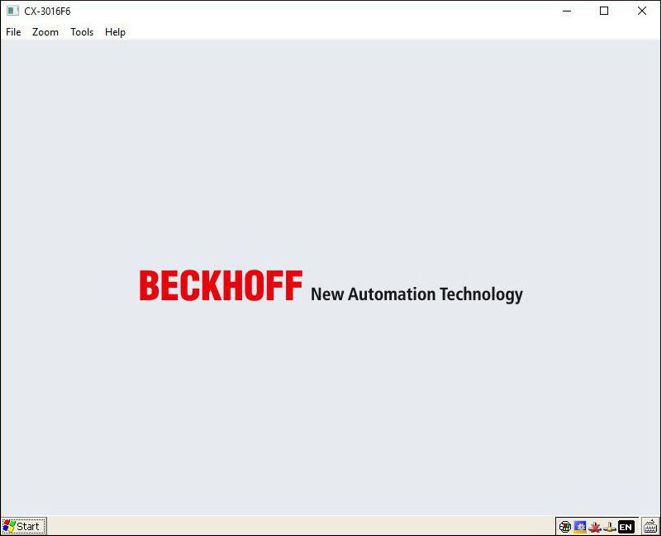Click the blue gear tray icon
This screenshot has height=536, width=661.
580,527
